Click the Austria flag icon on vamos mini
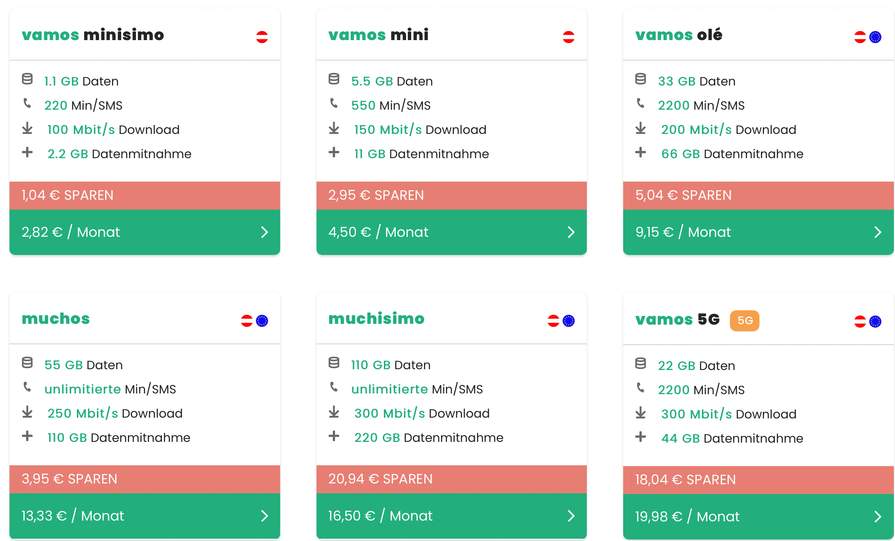Viewport: 895px width, 541px height. tap(569, 37)
